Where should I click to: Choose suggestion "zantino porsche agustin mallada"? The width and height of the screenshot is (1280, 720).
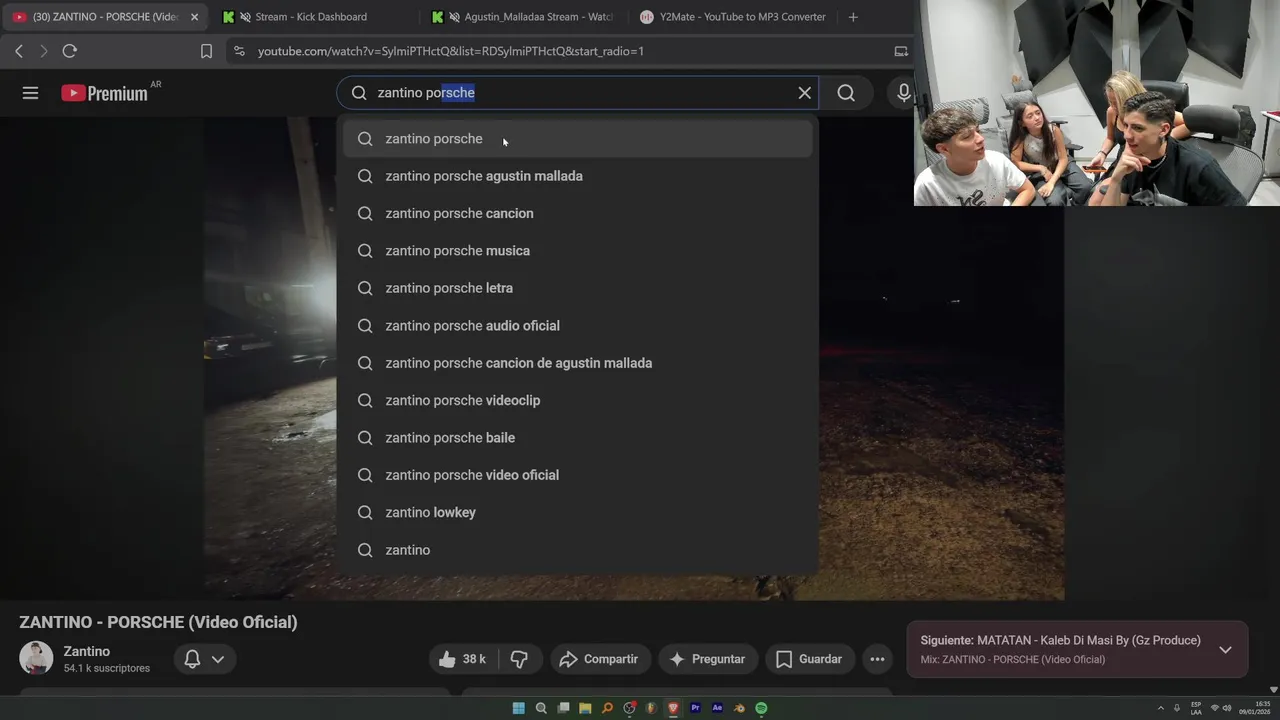(578, 176)
